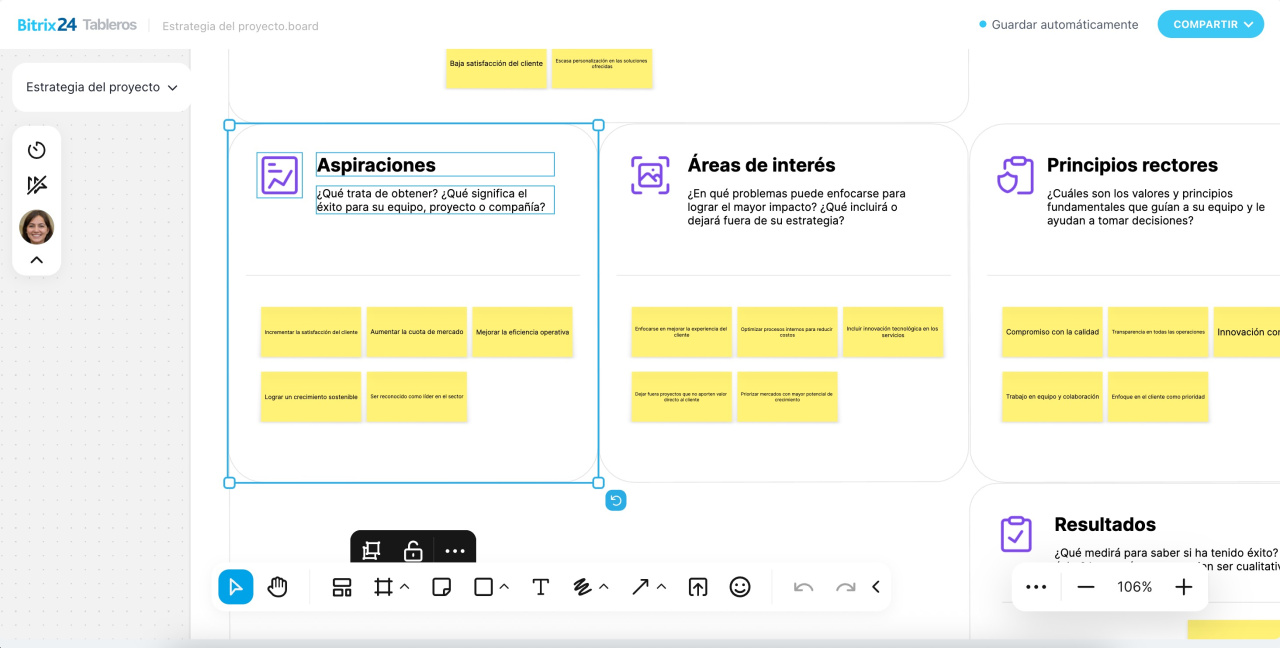This screenshot has width=1280, height=648.
Task: Open more options in frame context bar
Action: pos(455,550)
